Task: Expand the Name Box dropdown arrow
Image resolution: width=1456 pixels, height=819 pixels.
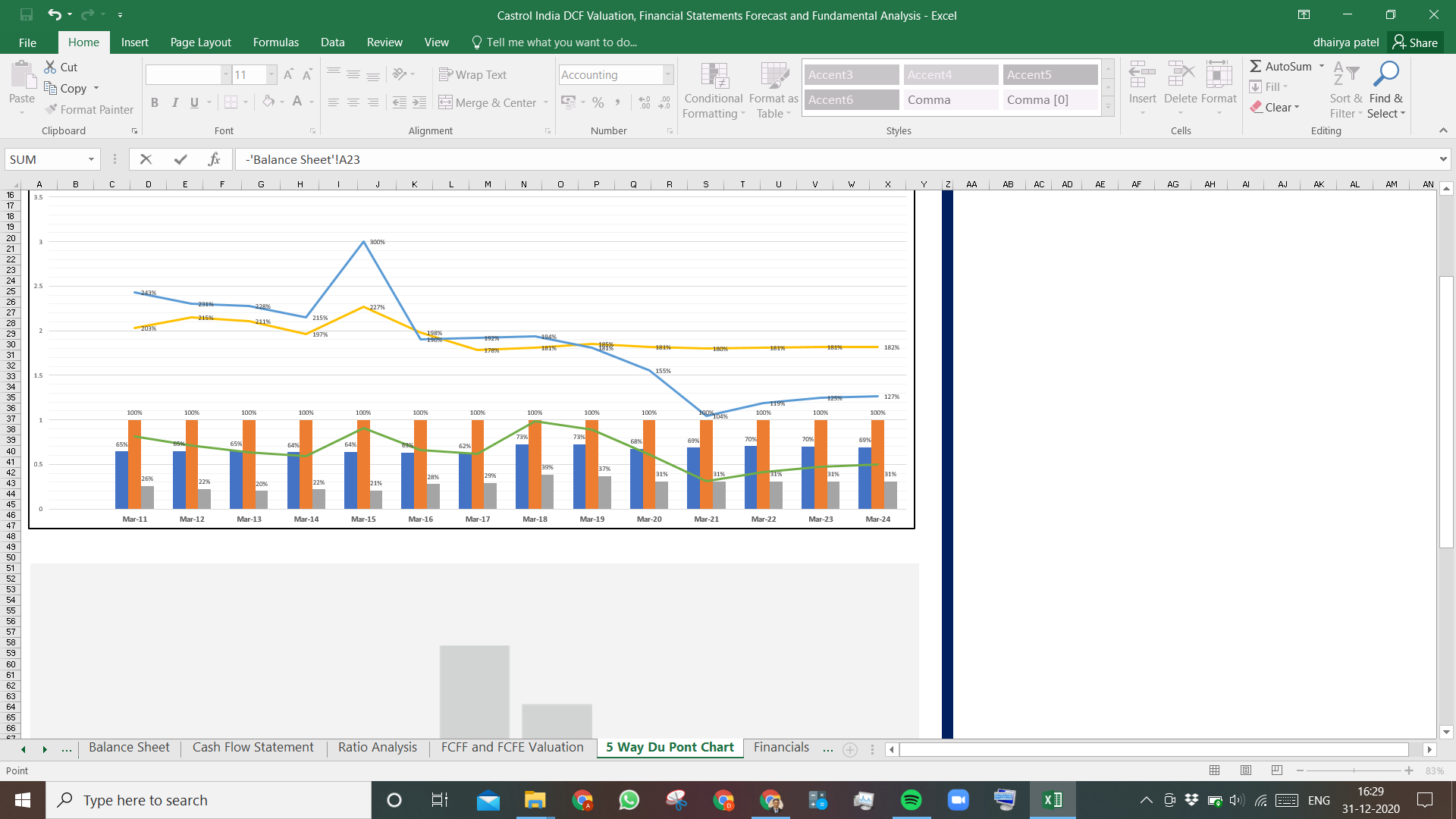Action: tap(91, 159)
